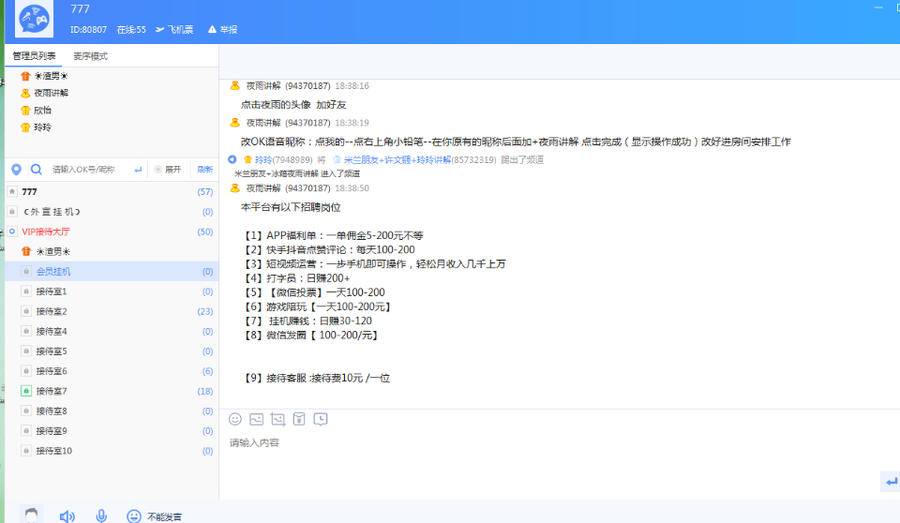The height and width of the screenshot is (523, 900).
Task: Switch to the 麦序模式 tab
Action: (x=90, y=56)
